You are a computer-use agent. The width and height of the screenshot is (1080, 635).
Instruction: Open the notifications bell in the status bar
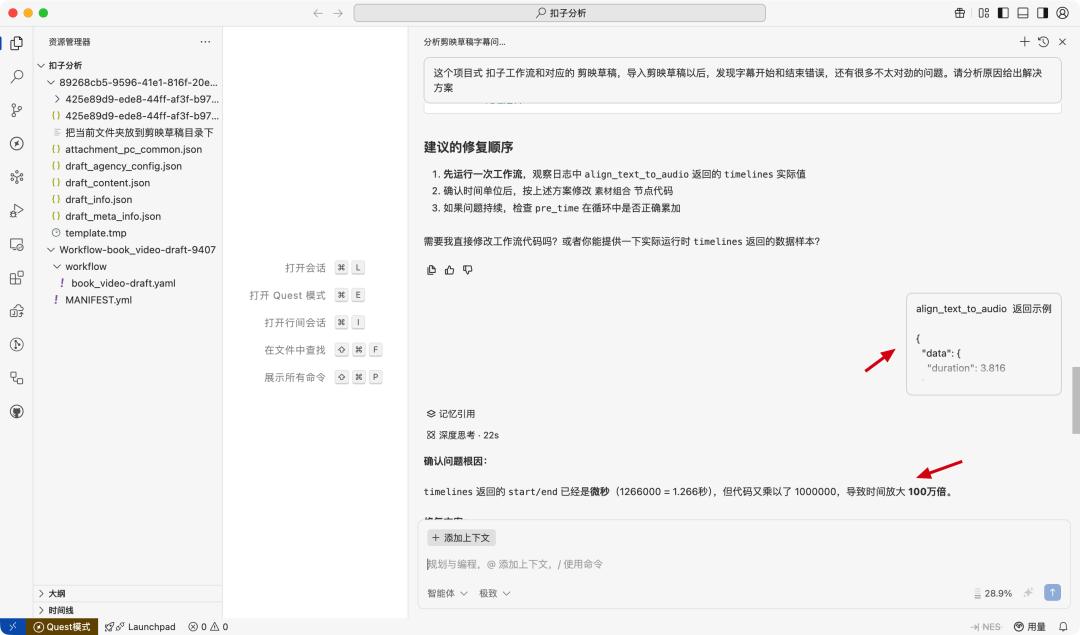click(1062, 626)
